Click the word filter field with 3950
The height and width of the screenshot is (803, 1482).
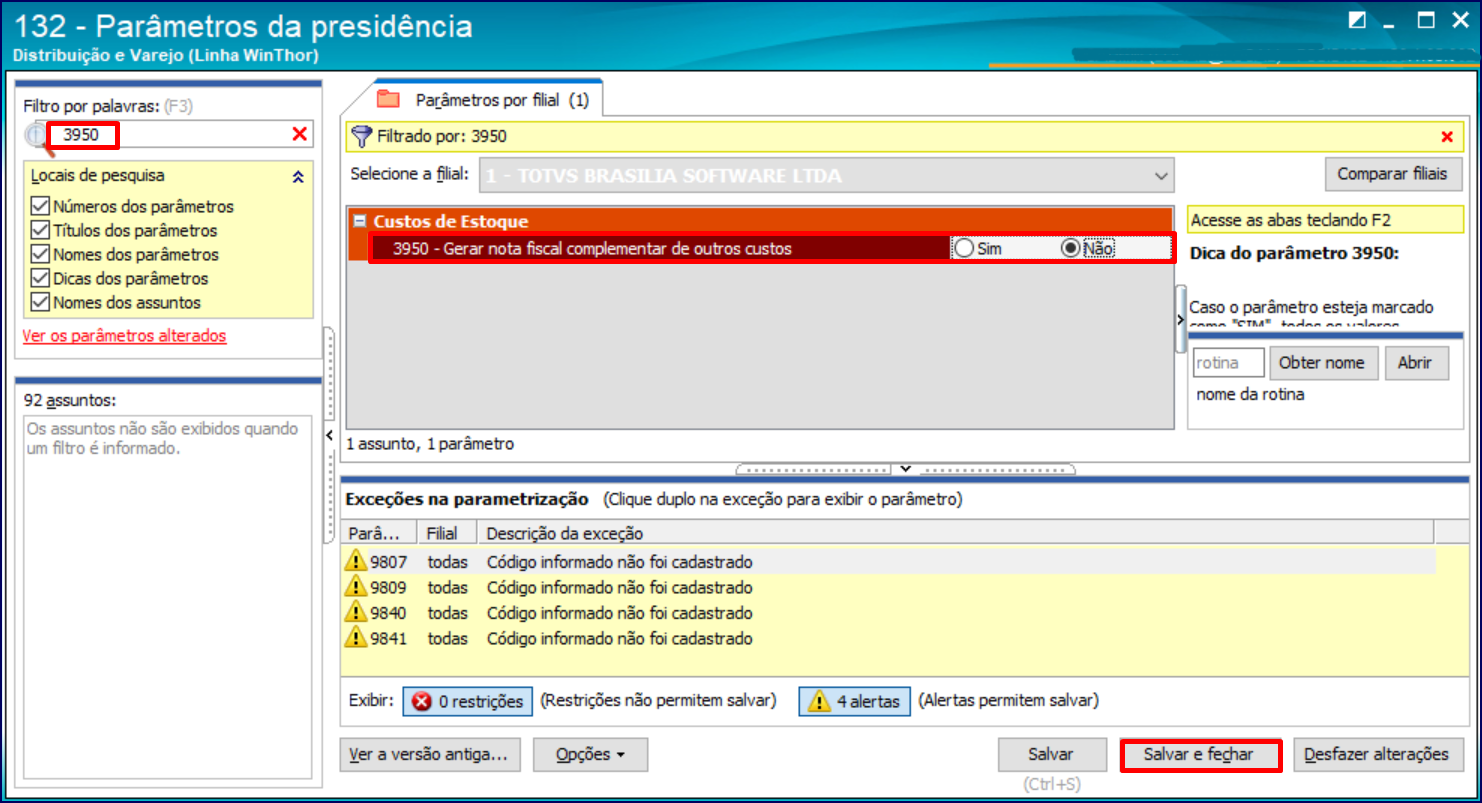[x=170, y=134]
